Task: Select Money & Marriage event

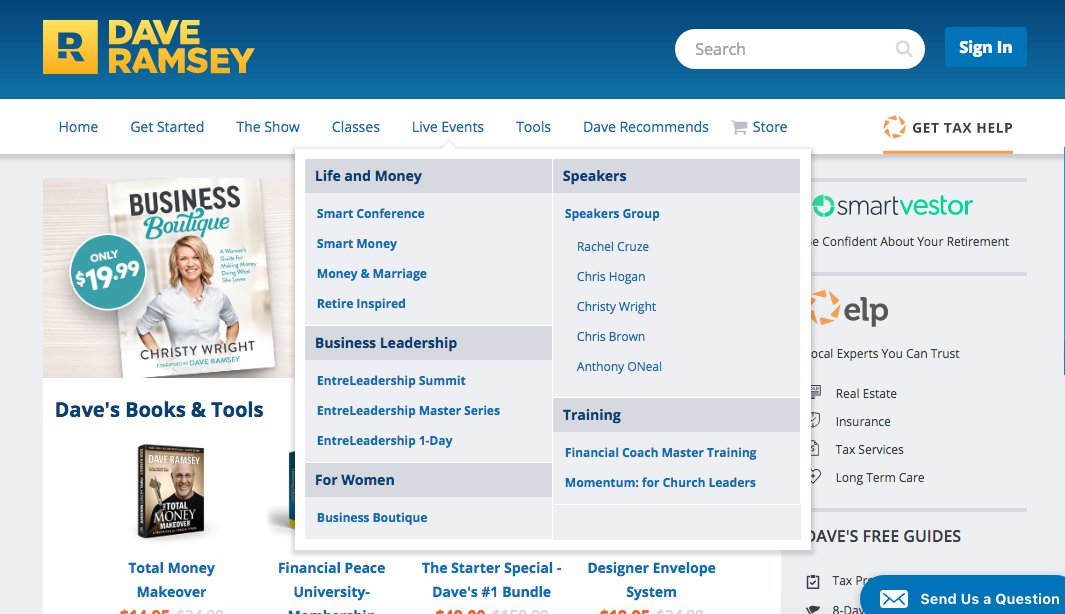Action: (372, 273)
